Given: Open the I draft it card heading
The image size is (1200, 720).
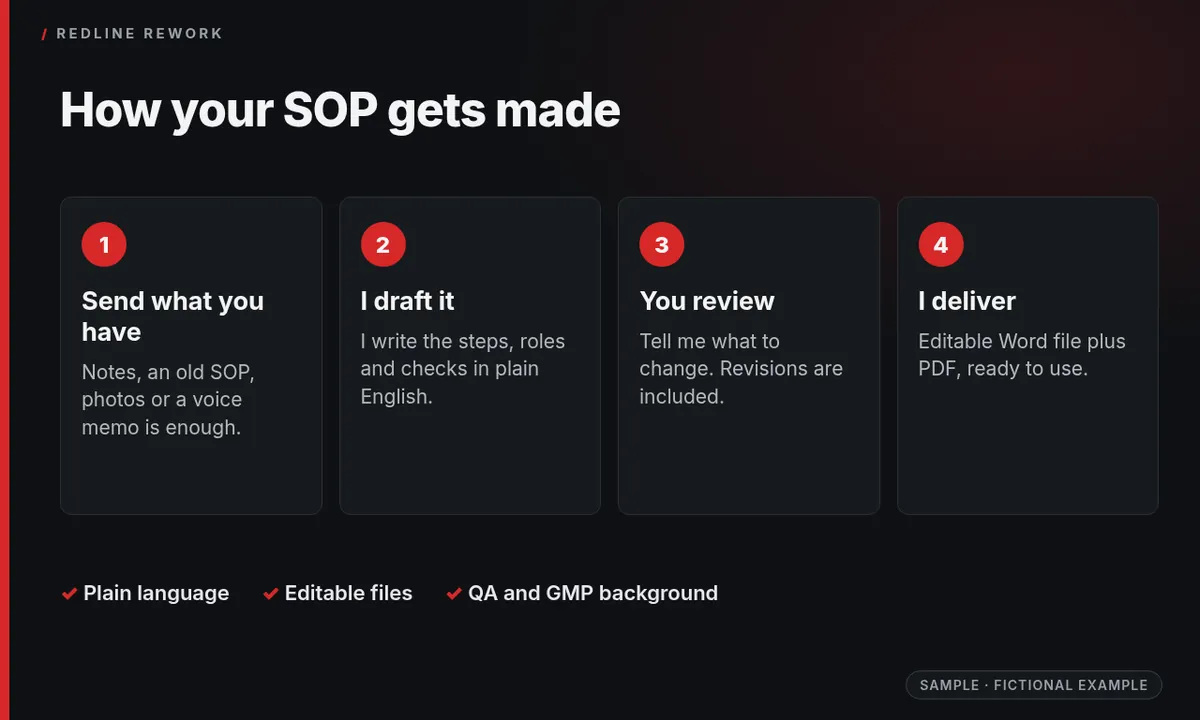Looking at the screenshot, I should coord(407,301).
